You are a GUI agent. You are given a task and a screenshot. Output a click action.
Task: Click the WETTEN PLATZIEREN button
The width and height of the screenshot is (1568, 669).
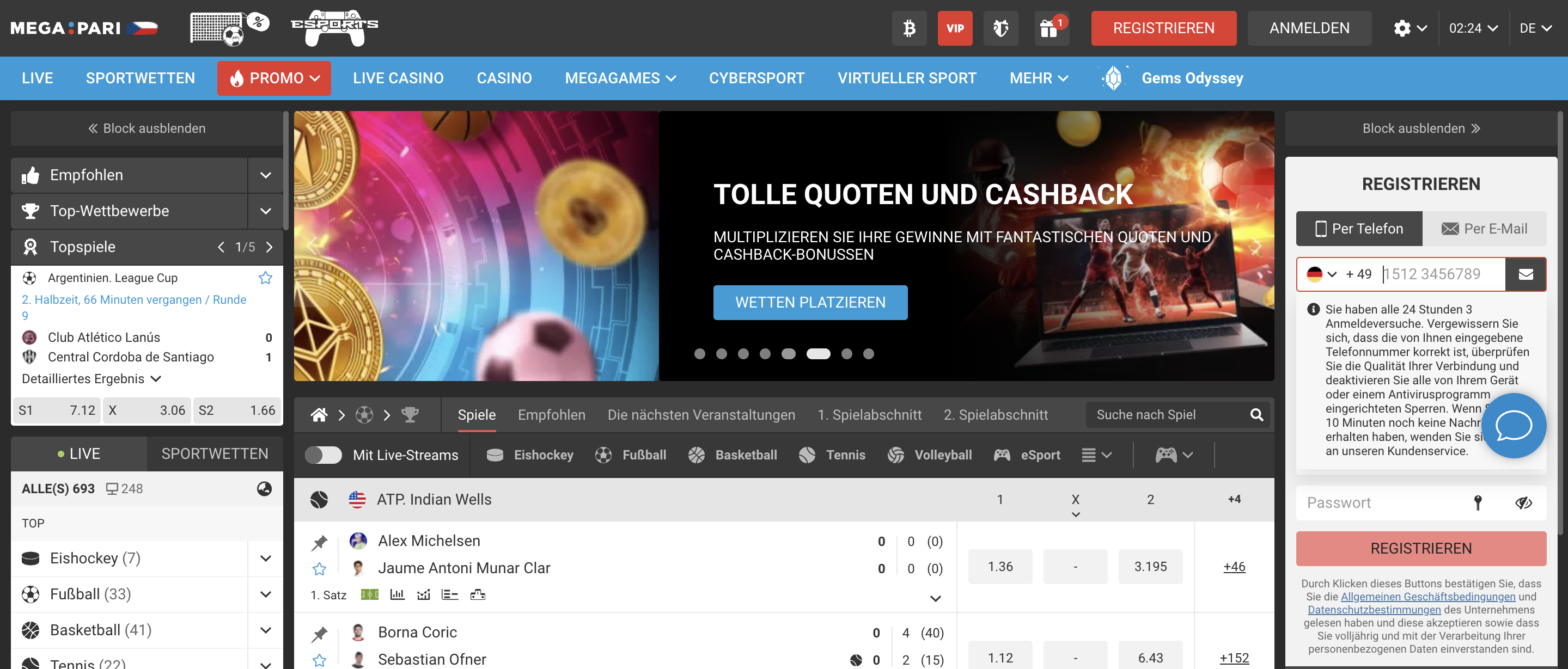(809, 302)
